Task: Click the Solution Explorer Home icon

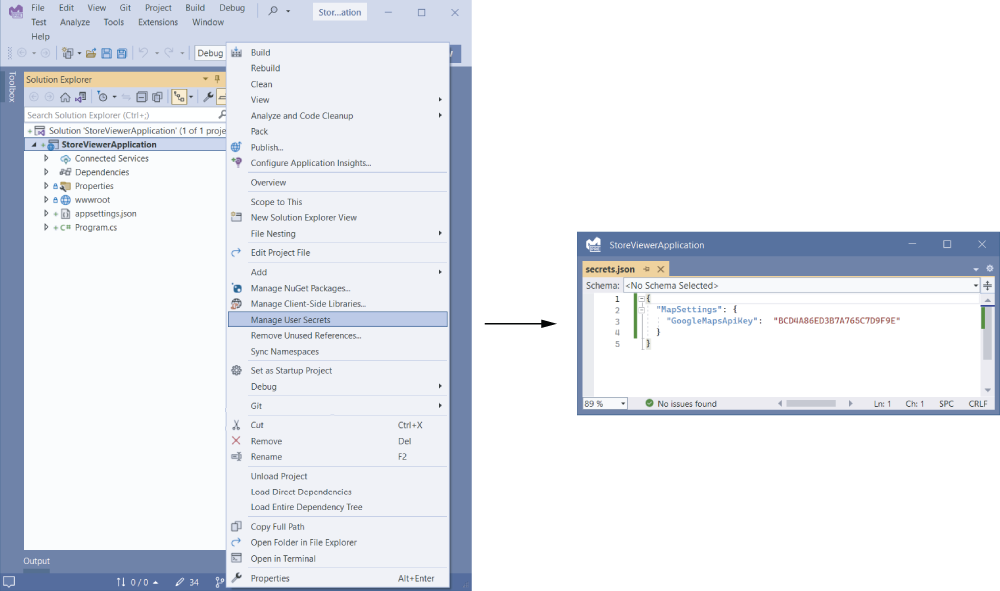Action: (x=65, y=97)
